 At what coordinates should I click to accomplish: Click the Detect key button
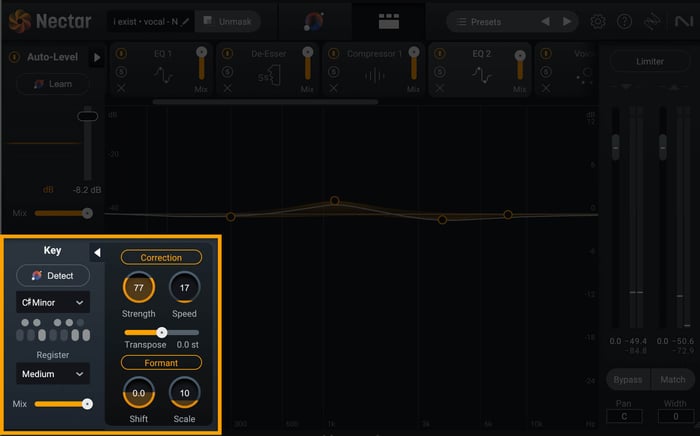tap(53, 276)
